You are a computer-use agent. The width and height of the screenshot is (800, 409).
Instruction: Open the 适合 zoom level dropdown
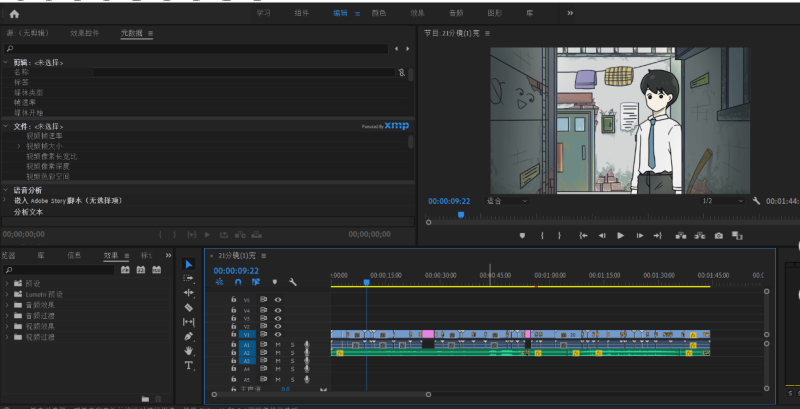pyautogui.click(x=506, y=201)
